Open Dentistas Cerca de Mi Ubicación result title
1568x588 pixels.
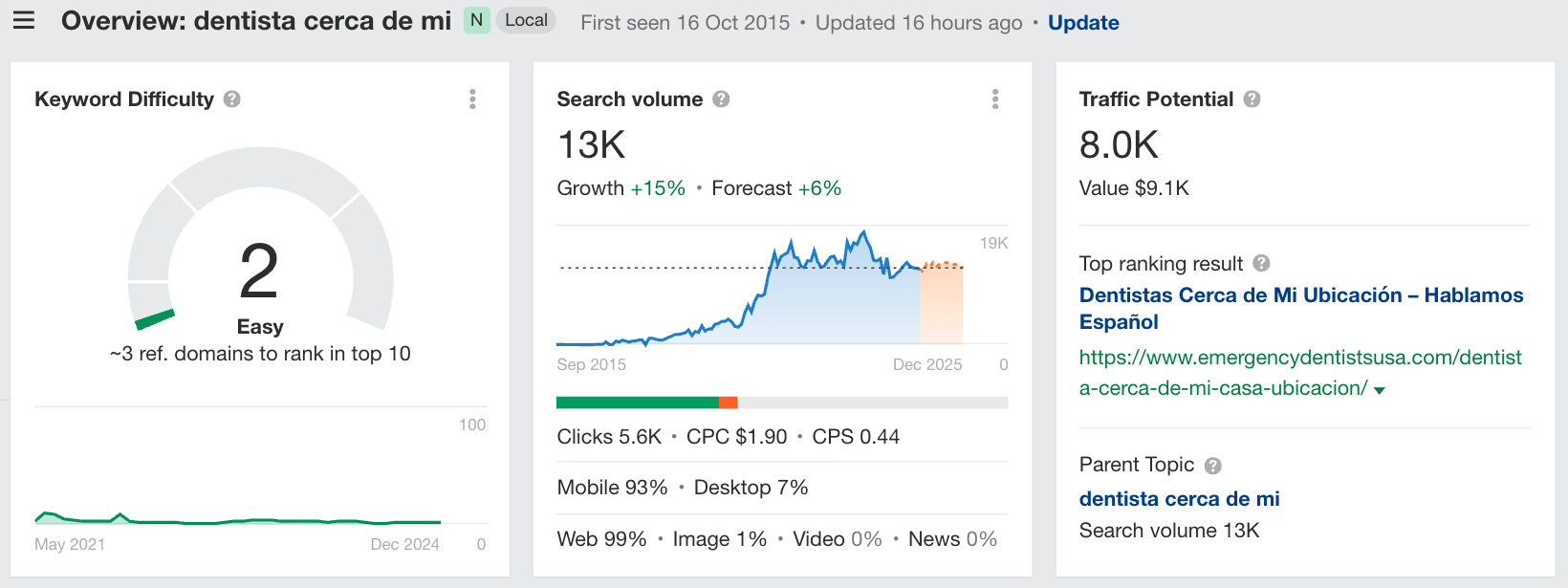1301,308
